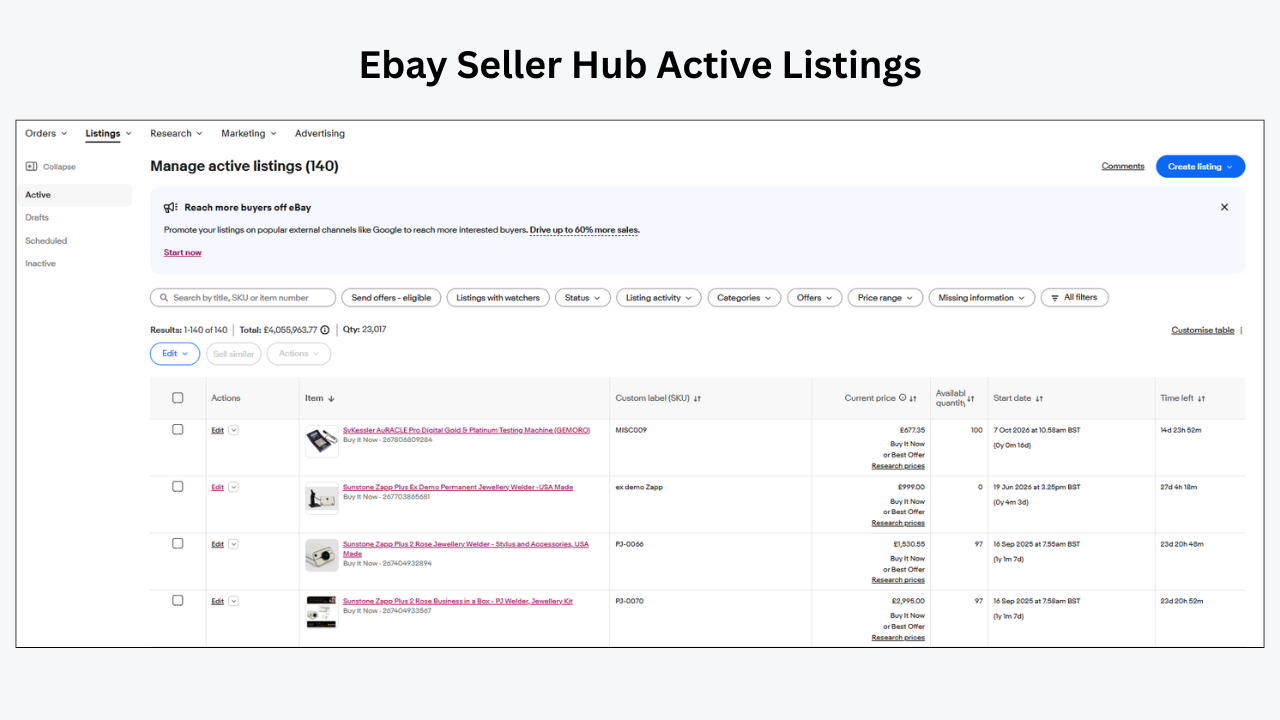
Task: Click the greyed Actions dropdown button
Action: (x=299, y=354)
